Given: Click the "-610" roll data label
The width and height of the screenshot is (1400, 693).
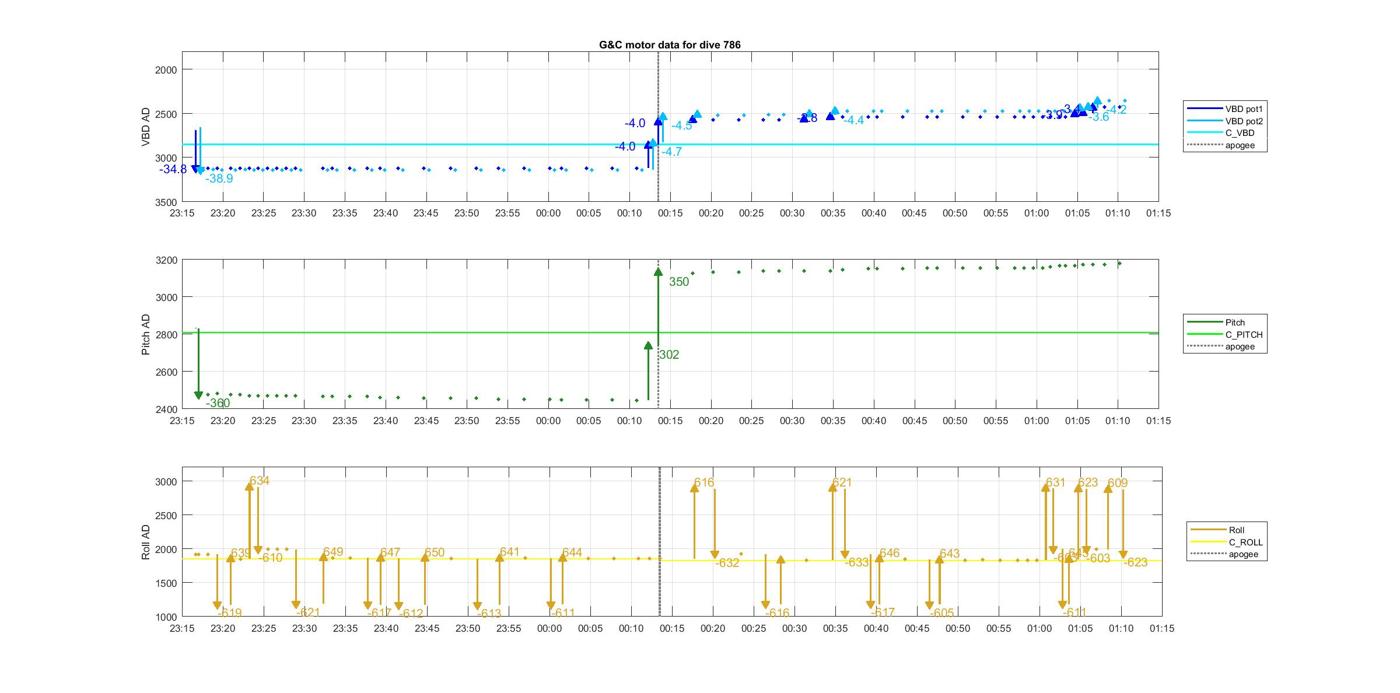Looking at the screenshot, I should pyautogui.click(x=271, y=558).
